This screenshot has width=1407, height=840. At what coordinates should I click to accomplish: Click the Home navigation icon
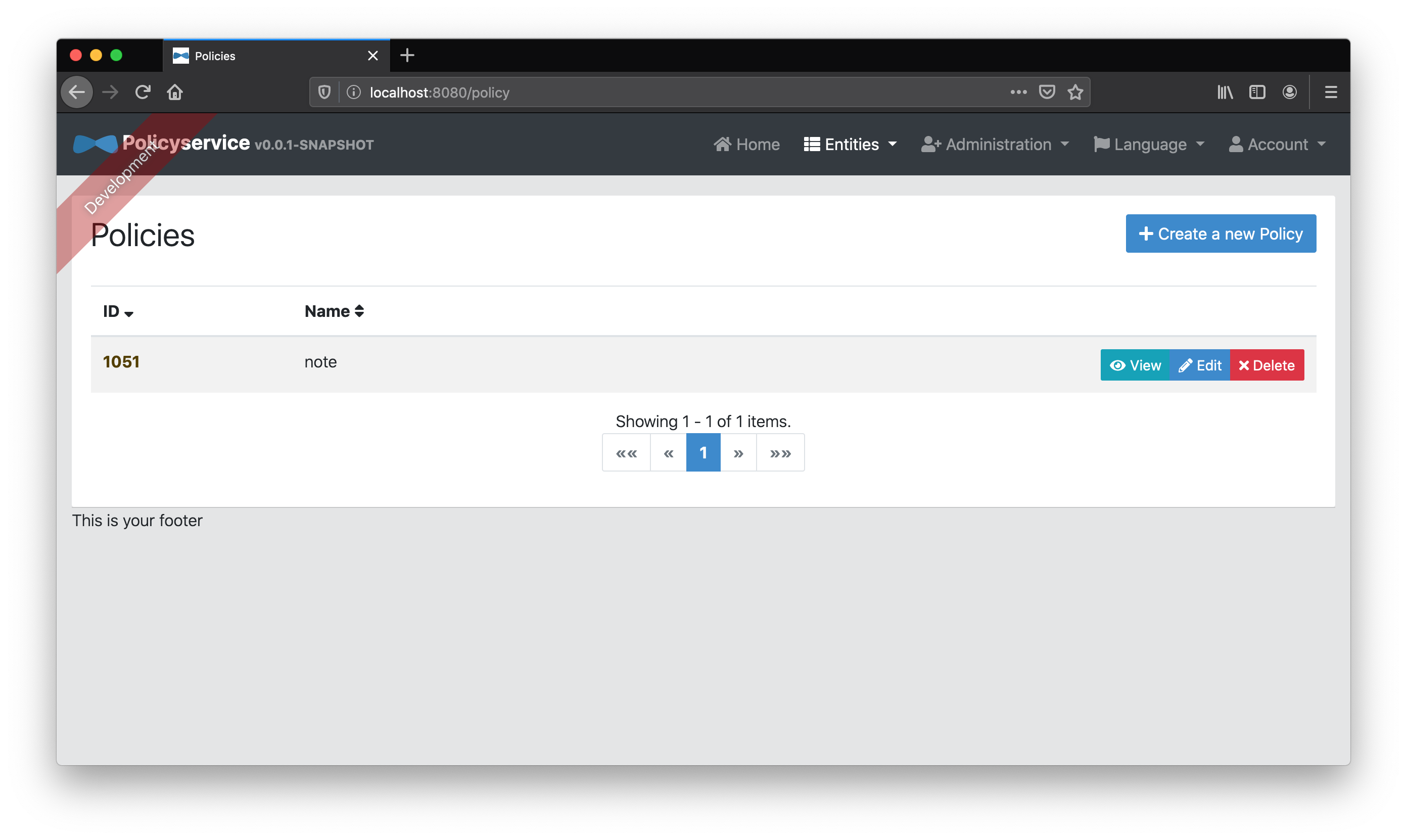pyautogui.click(x=723, y=143)
